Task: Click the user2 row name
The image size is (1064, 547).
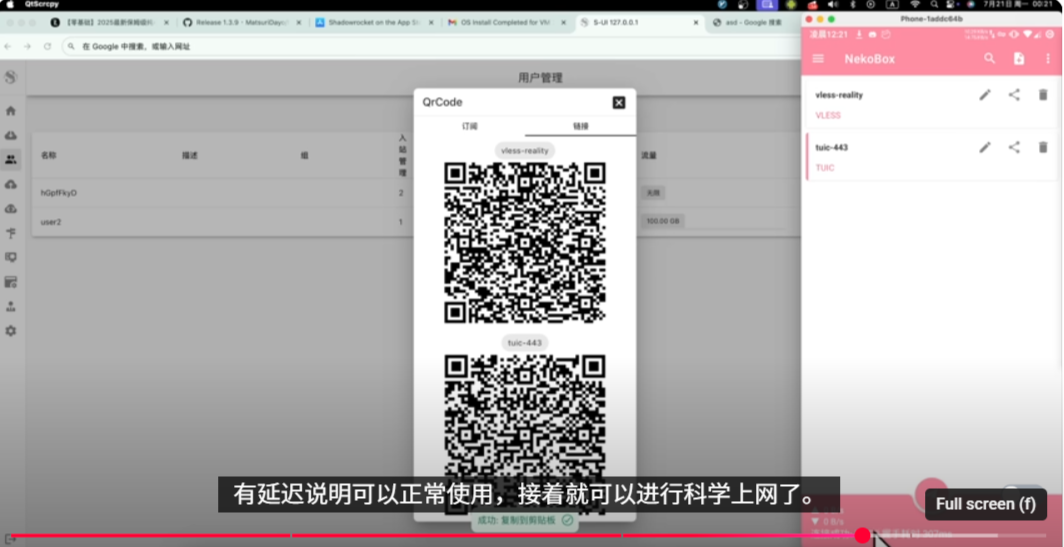Action: (50, 221)
